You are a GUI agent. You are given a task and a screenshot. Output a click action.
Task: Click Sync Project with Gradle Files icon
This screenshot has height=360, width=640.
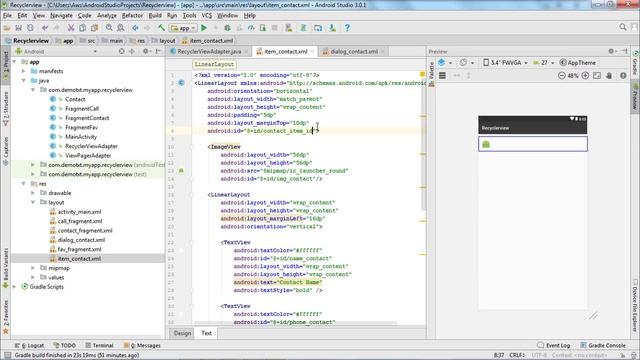(303, 28)
